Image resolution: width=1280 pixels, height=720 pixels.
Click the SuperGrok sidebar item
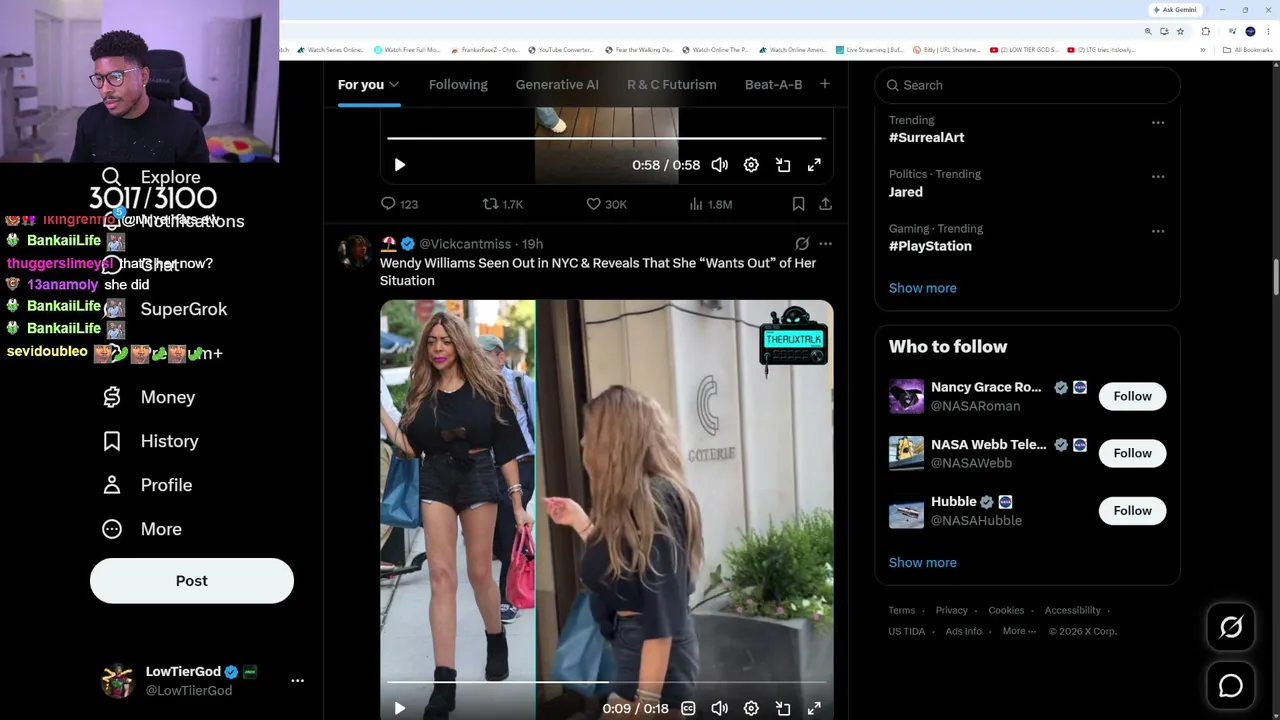[x=184, y=309]
